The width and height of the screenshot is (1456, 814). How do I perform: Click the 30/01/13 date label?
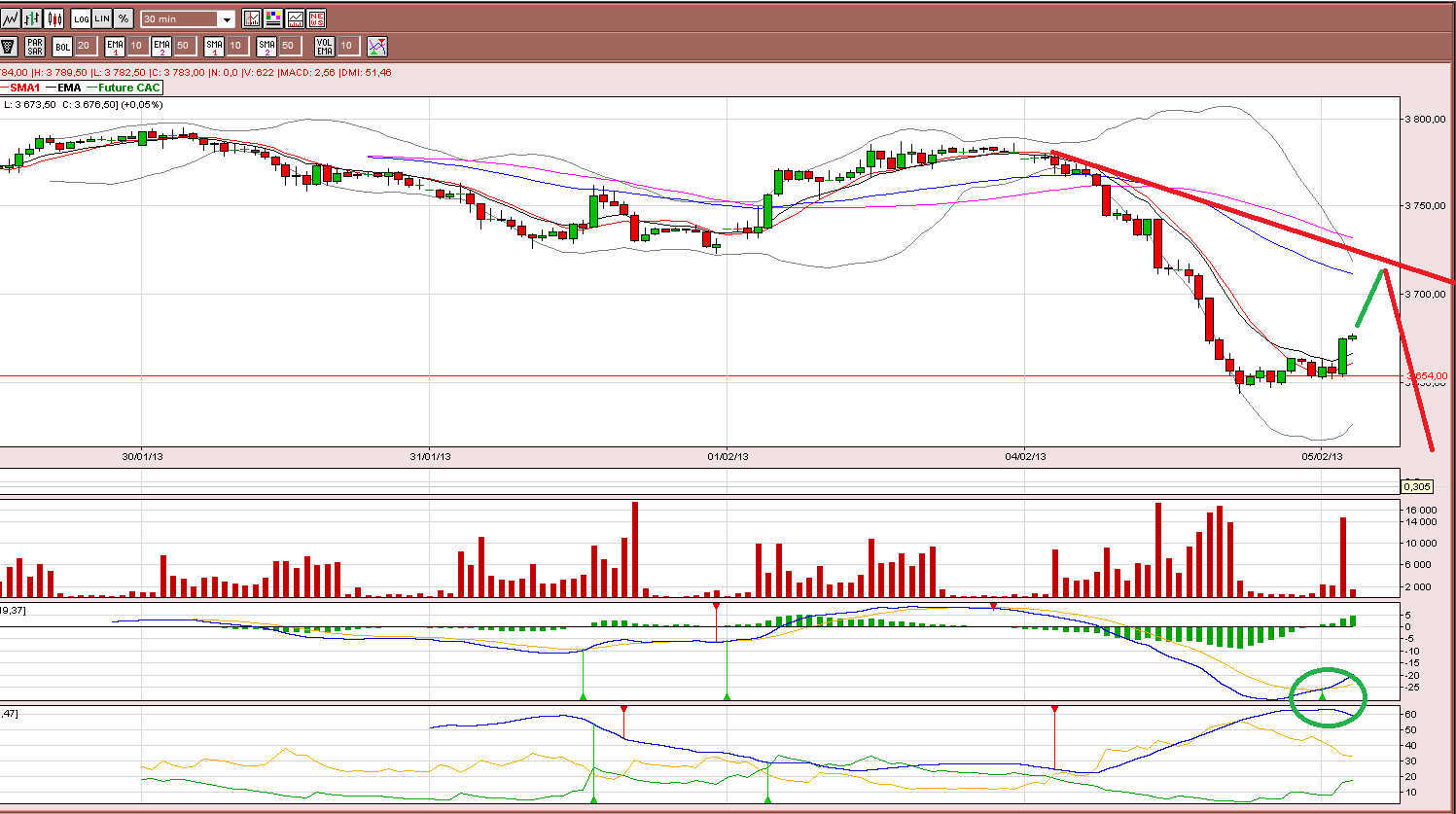click(x=142, y=456)
